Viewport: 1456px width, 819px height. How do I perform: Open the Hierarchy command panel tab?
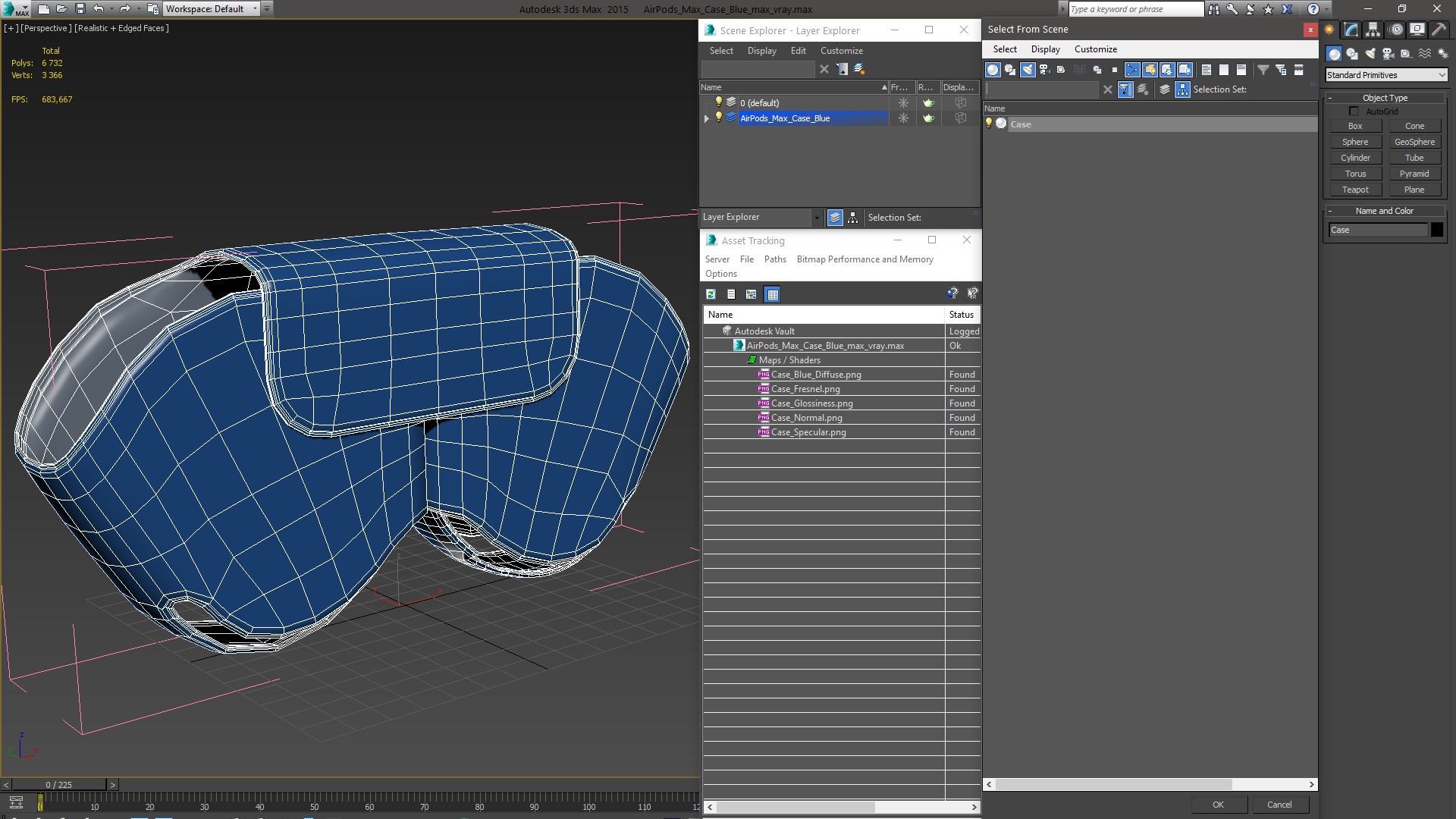point(1373,30)
